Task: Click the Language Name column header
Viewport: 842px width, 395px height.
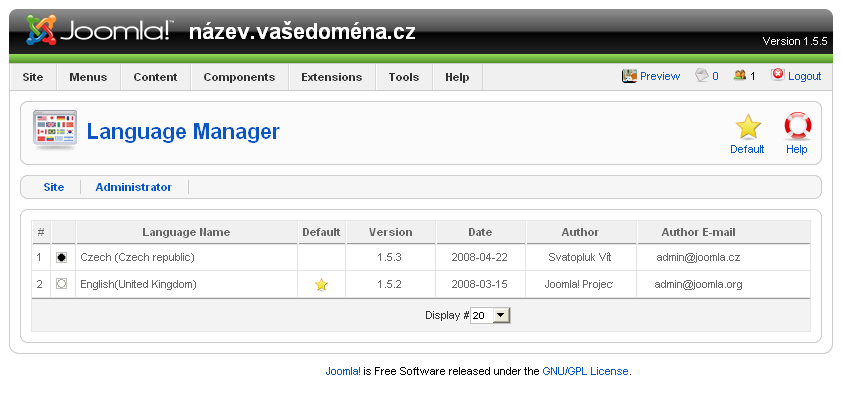Action: point(186,232)
